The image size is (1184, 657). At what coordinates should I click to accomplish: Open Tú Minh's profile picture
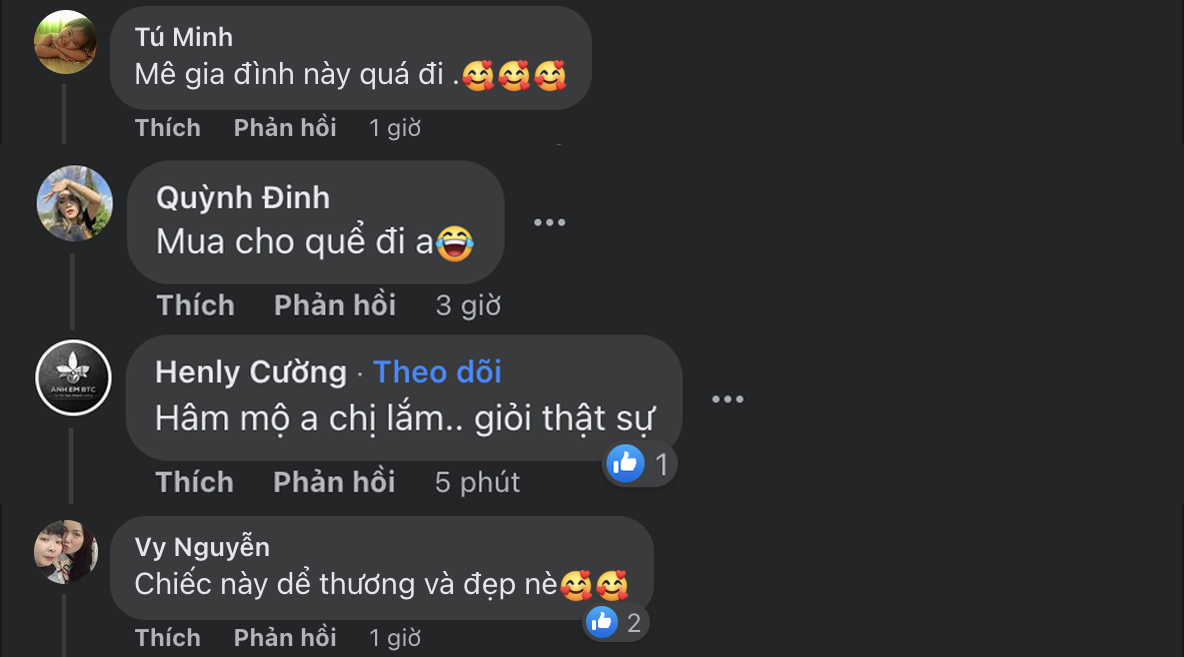(x=66, y=42)
